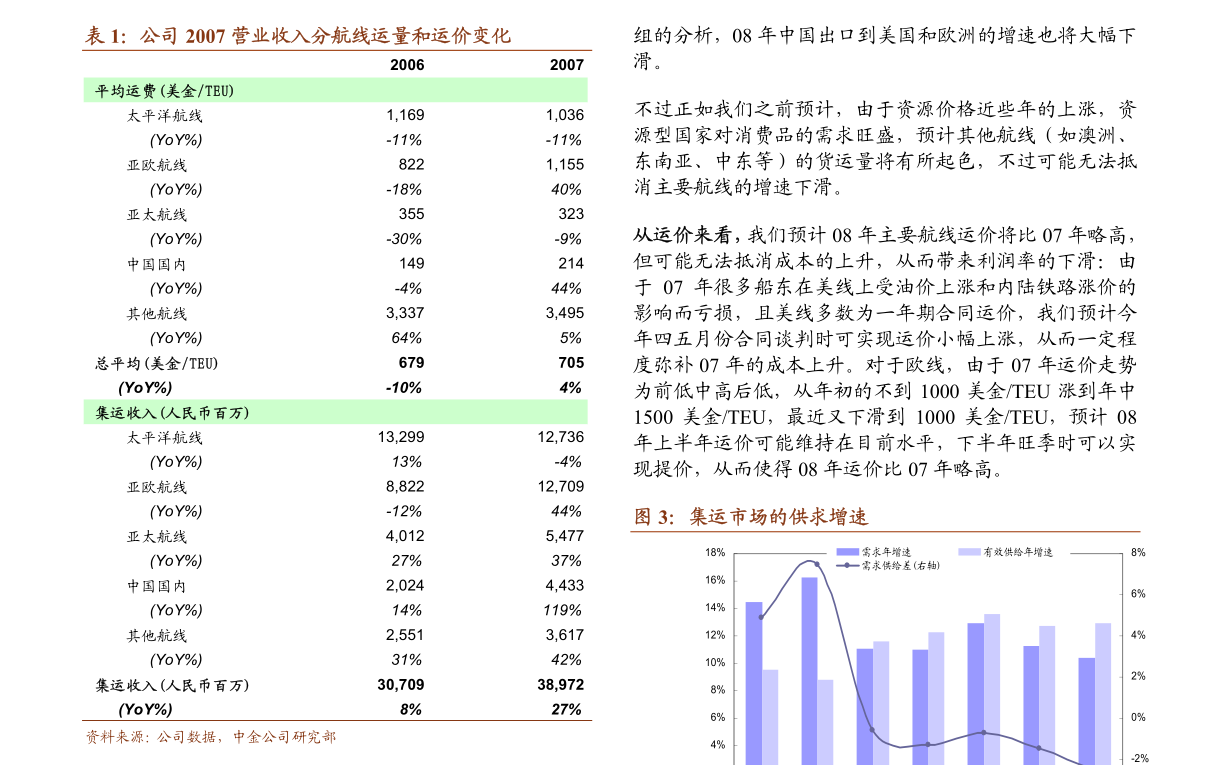This screenshot has height=765, width=1224.
Task: Select the 需求供给差(右轴) legend label
Action: coord(900,566)
